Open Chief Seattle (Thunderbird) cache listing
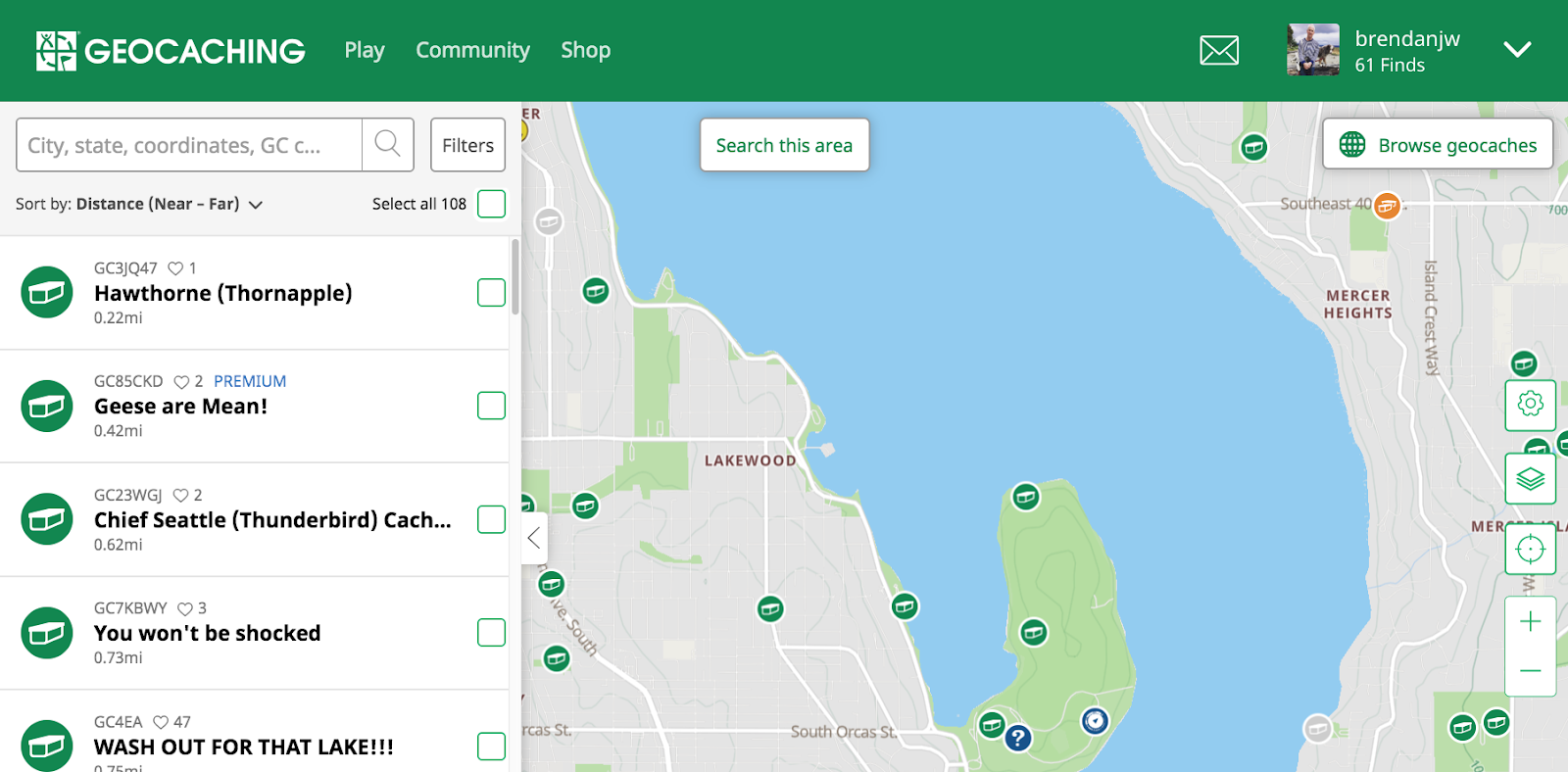The height and width of the screenshot is (772, 1568). 272,520
